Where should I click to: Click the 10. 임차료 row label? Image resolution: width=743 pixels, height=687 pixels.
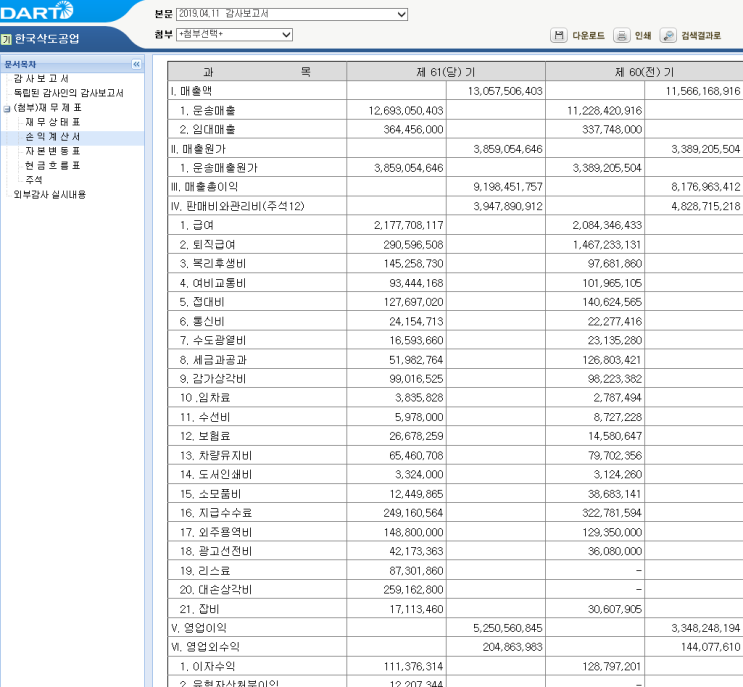(205, 398)
